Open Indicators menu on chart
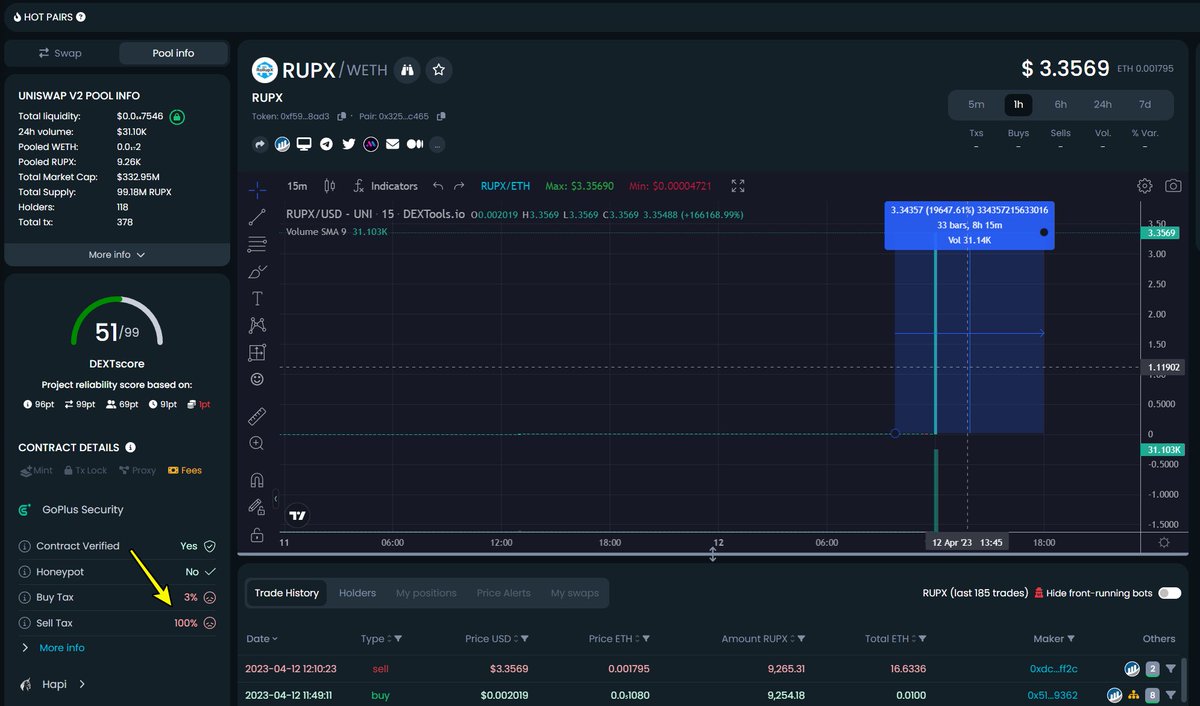The width and height of the screenshot is (1200, 706). (385, 186)
